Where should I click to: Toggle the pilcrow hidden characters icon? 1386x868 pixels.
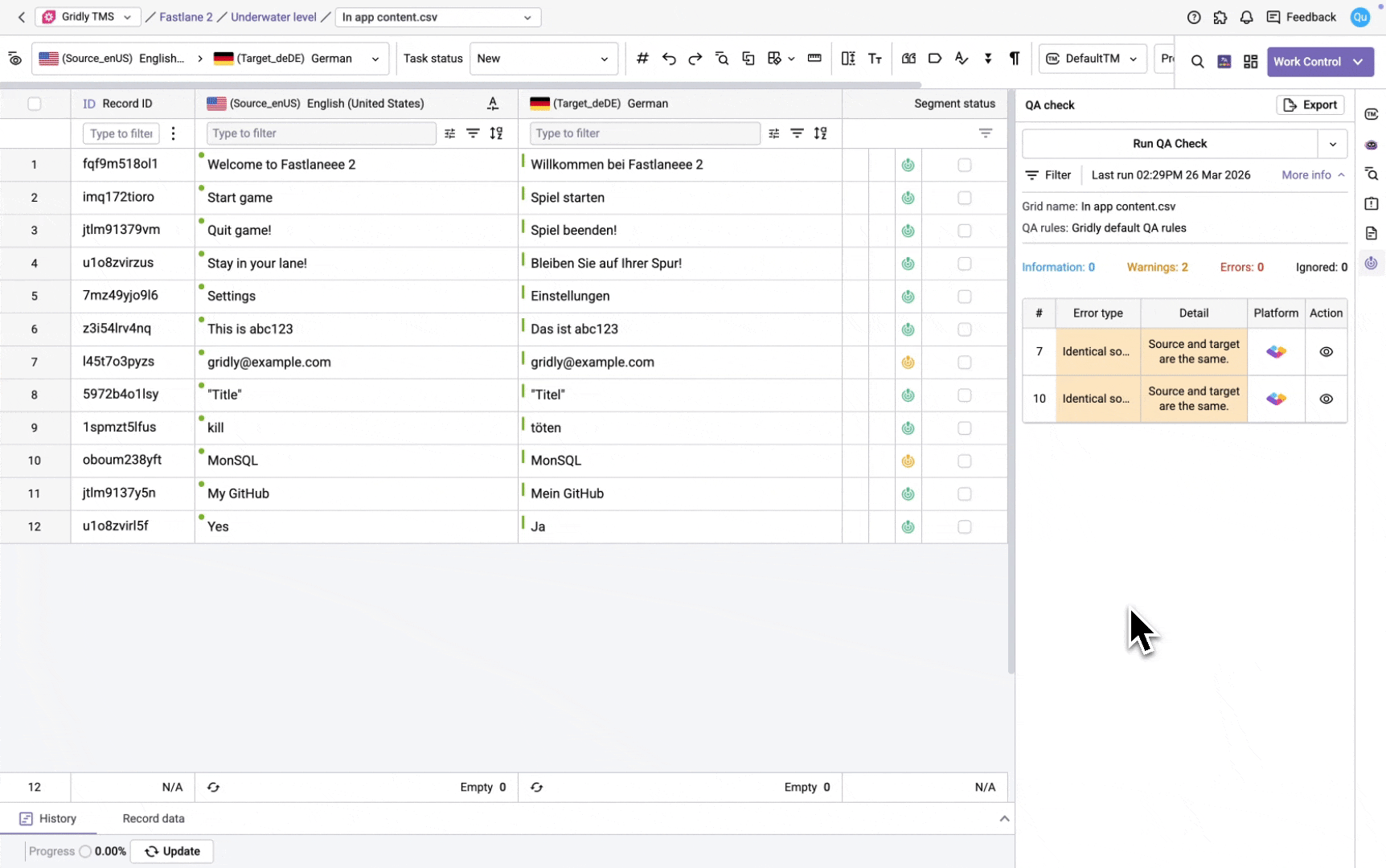tap(1015, 59)
